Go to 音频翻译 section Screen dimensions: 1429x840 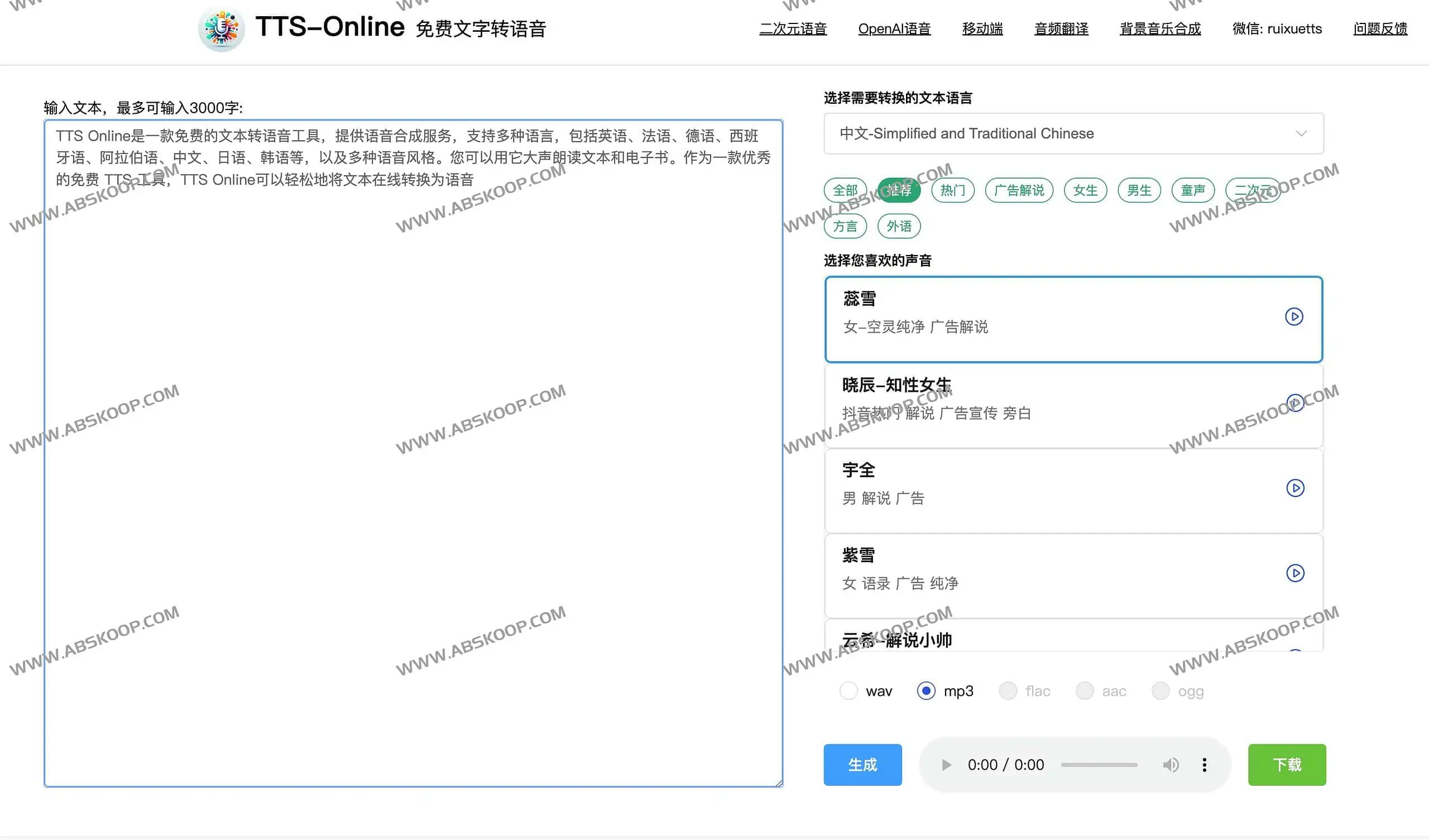tap(1061, 28)
